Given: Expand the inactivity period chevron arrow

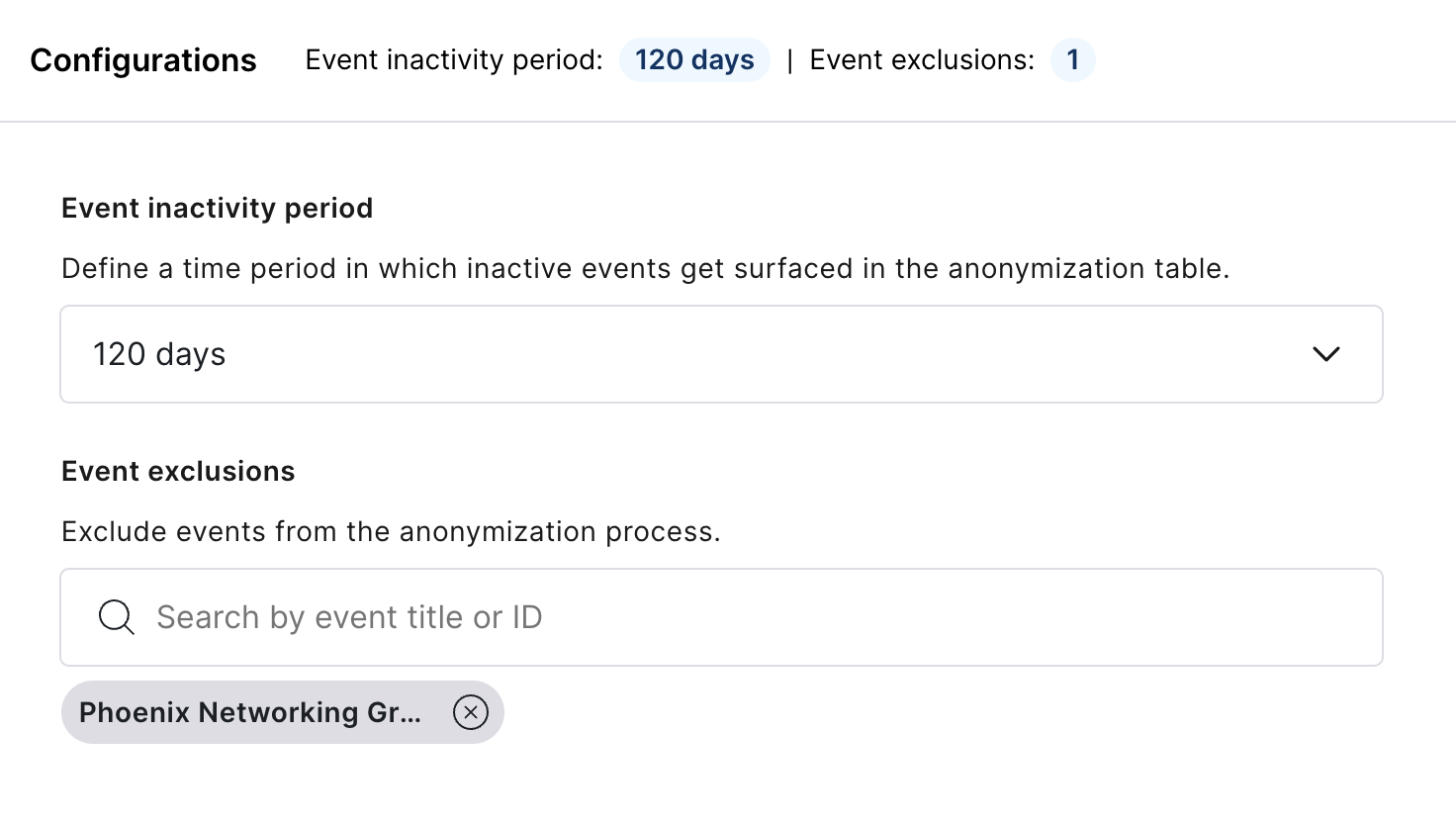Looking at the screenshot, I should pyautogui.click(x=1325, y=354).
